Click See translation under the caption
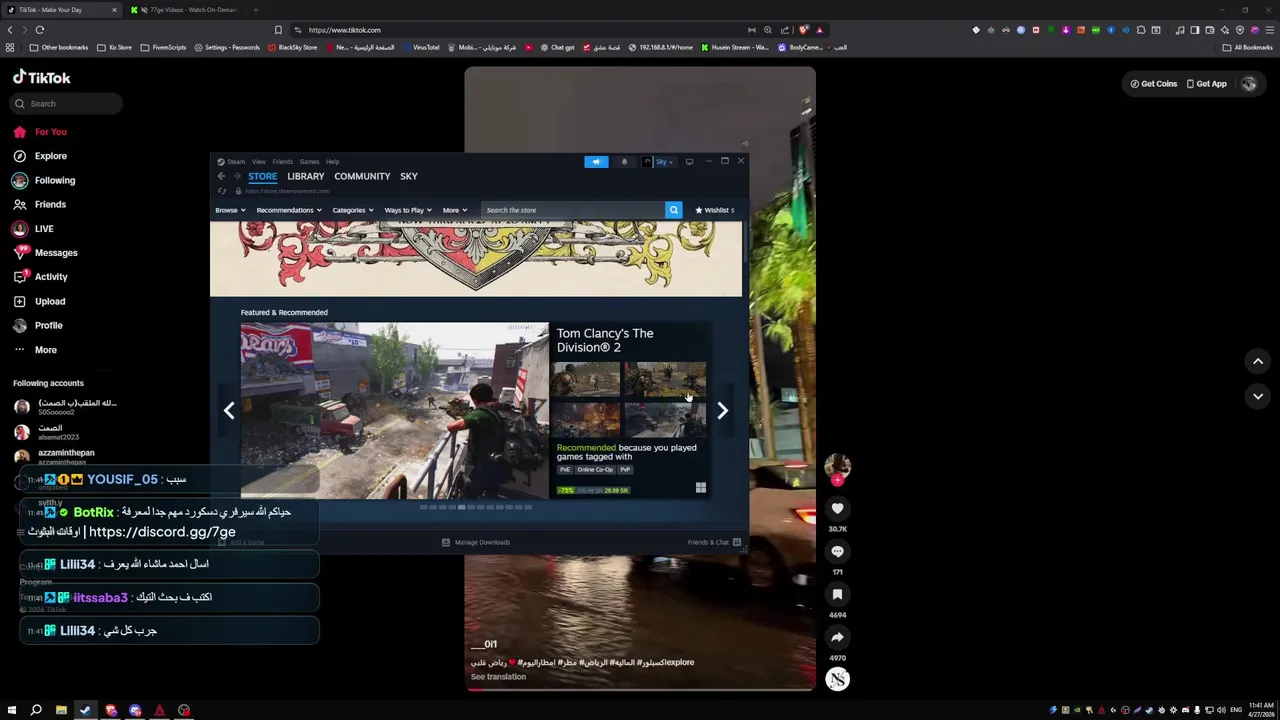The height and width of the screenshot is (720, 1280). tap(498, 677)
